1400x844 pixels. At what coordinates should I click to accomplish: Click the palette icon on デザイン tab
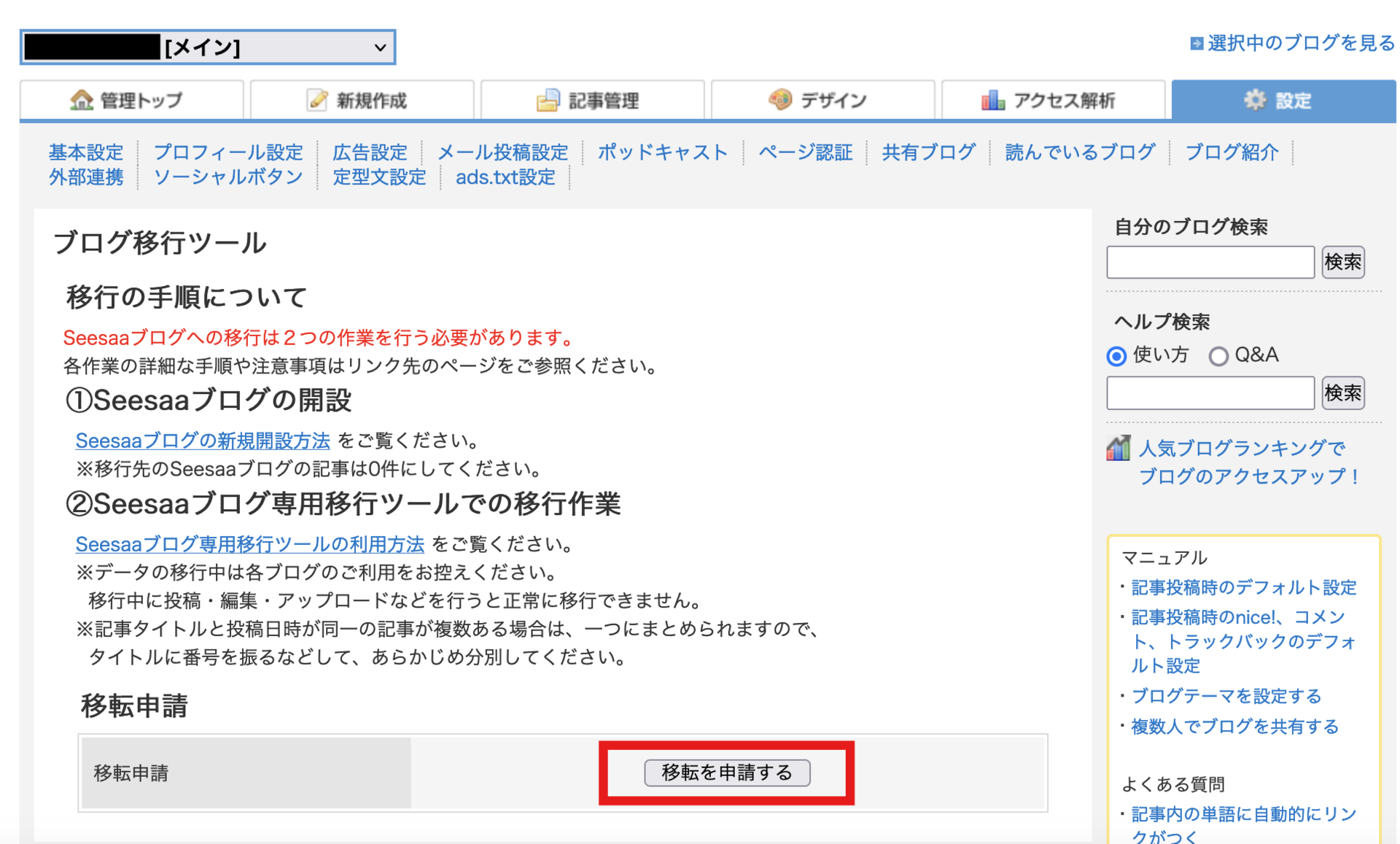[779, 99]
